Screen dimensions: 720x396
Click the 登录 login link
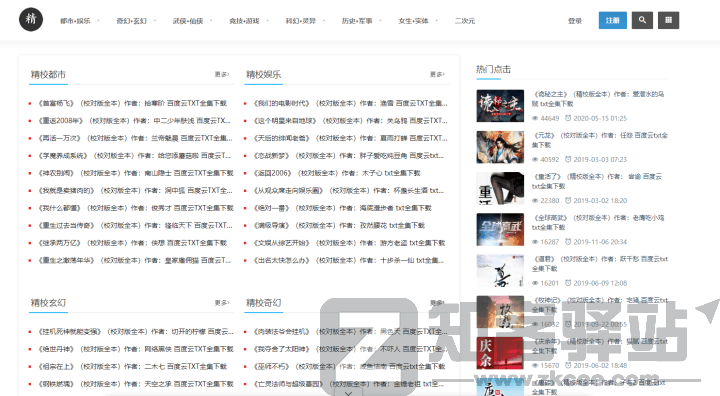[x=575, y=21]
